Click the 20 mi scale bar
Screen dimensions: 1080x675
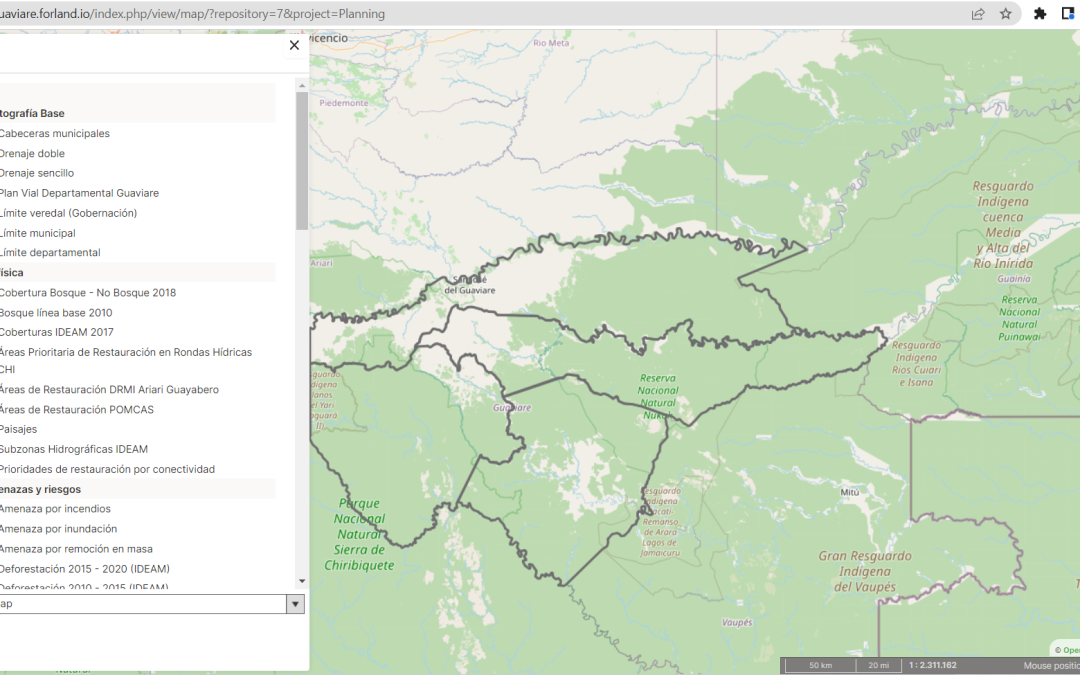878,666
